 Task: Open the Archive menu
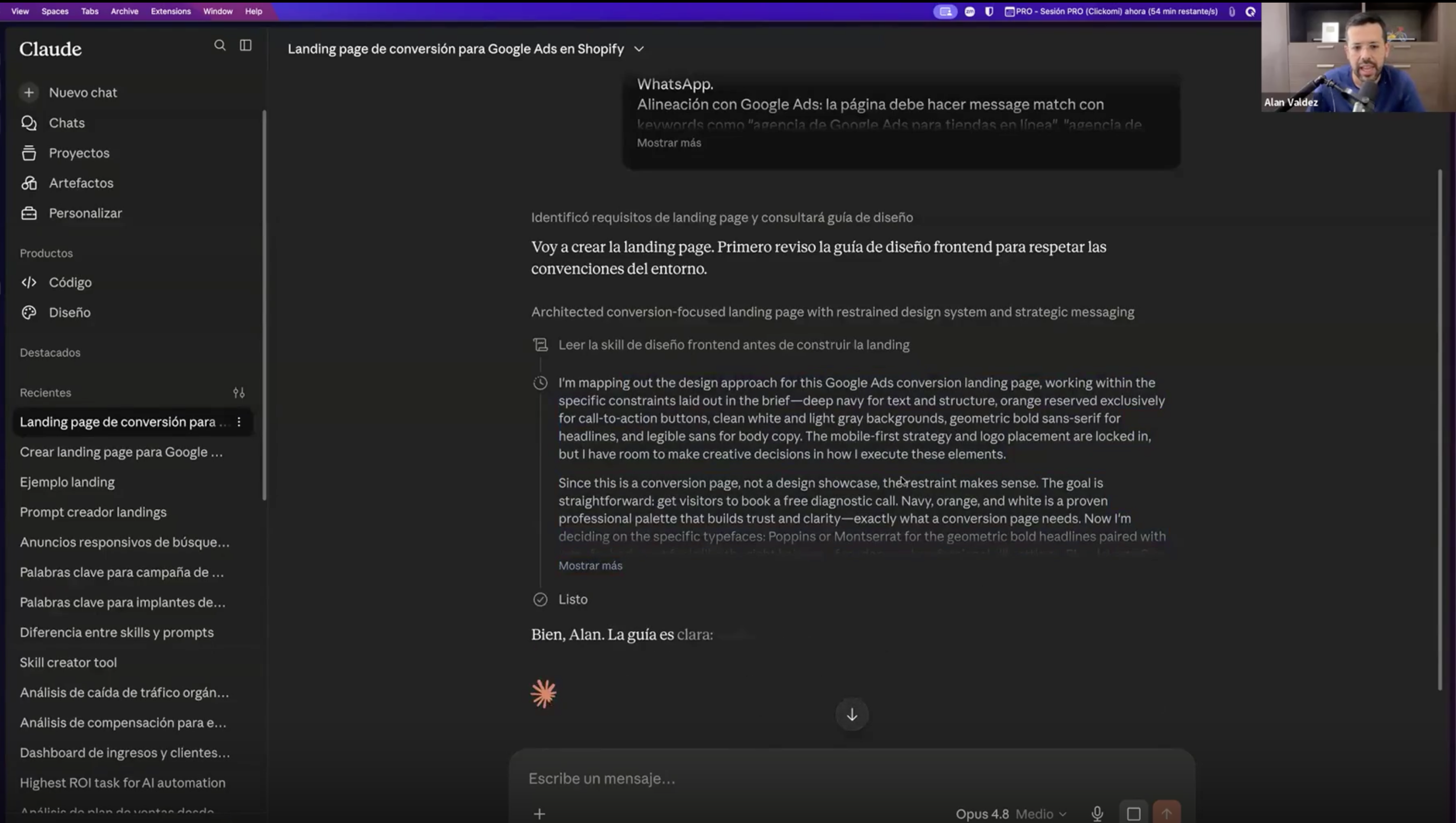click(x=125, y=11)
